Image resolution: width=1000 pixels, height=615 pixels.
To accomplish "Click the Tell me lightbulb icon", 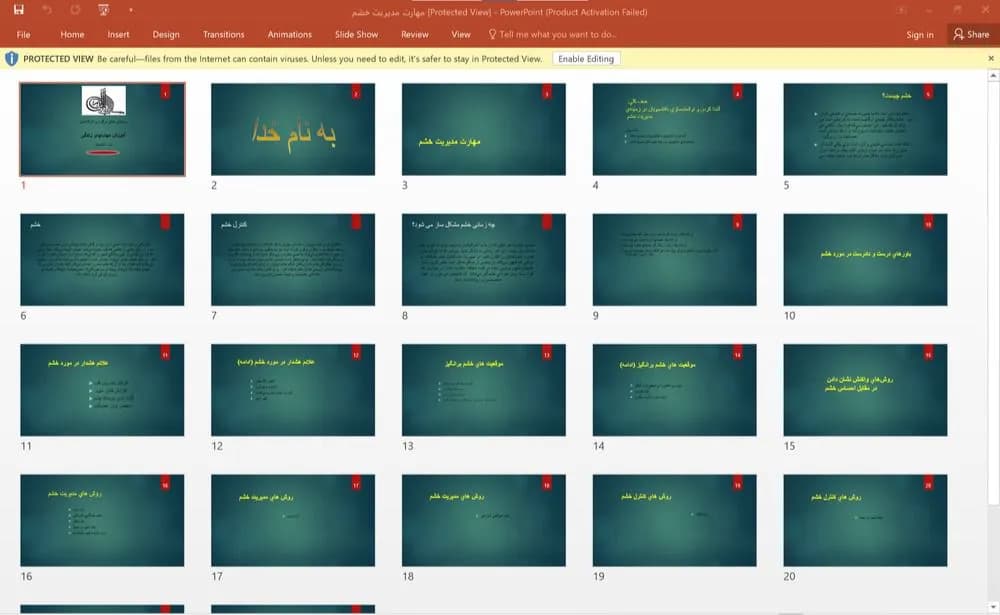I will 492,34.
